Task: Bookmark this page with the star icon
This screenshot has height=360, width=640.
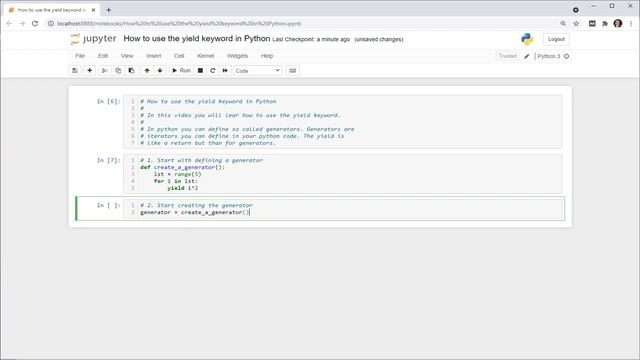Action: click(x=576, y=24)
